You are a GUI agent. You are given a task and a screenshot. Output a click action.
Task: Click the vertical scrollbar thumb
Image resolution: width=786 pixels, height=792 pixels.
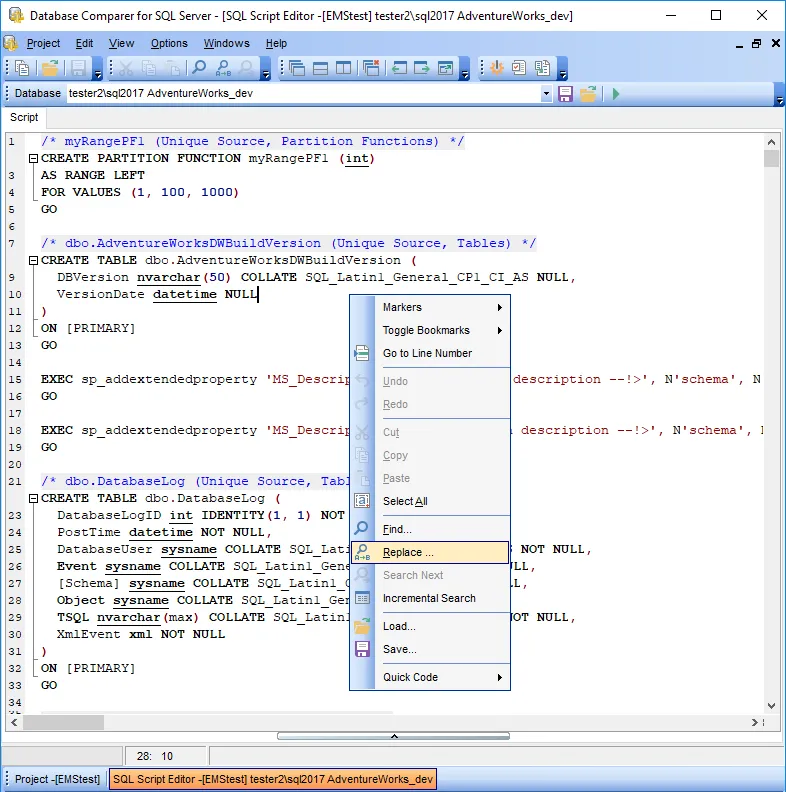(x=771, y=158)
